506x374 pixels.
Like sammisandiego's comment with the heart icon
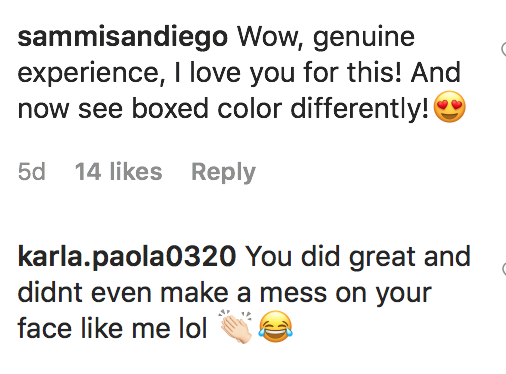pos(504,49)
